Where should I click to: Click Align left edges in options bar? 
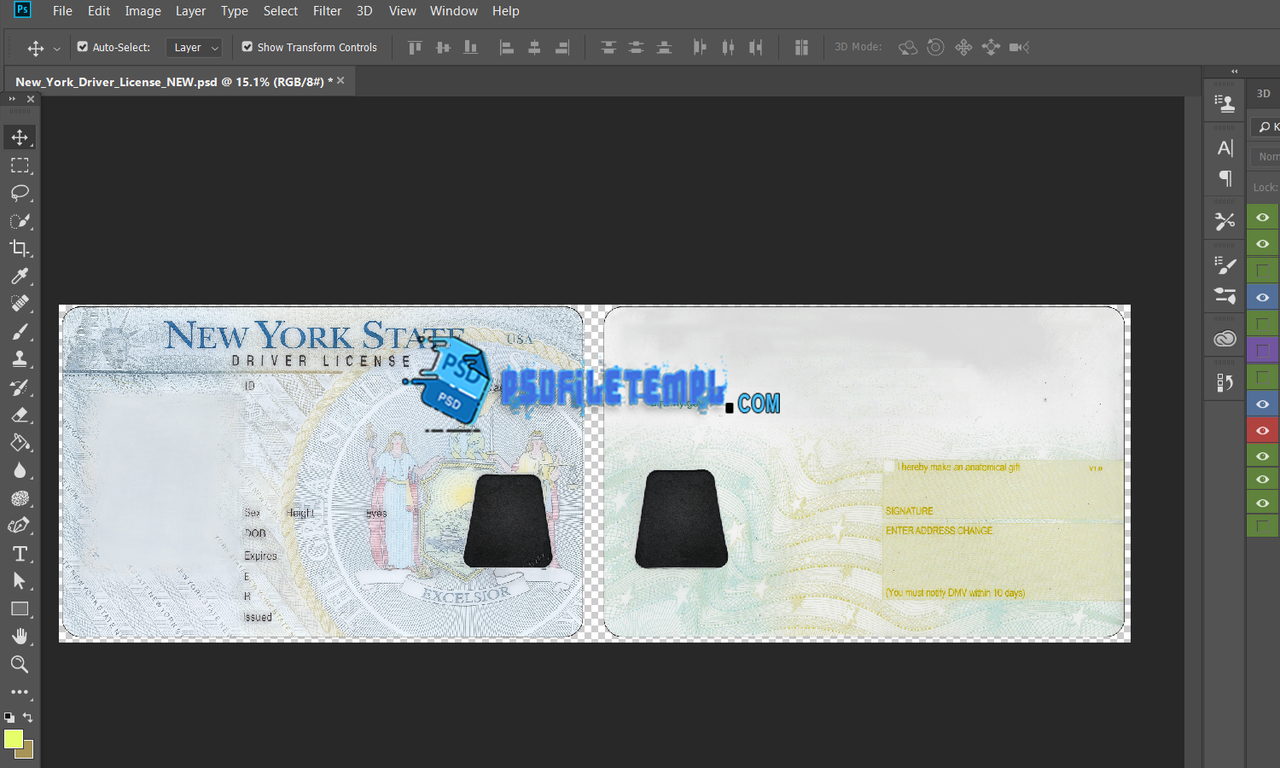[507, 47]
